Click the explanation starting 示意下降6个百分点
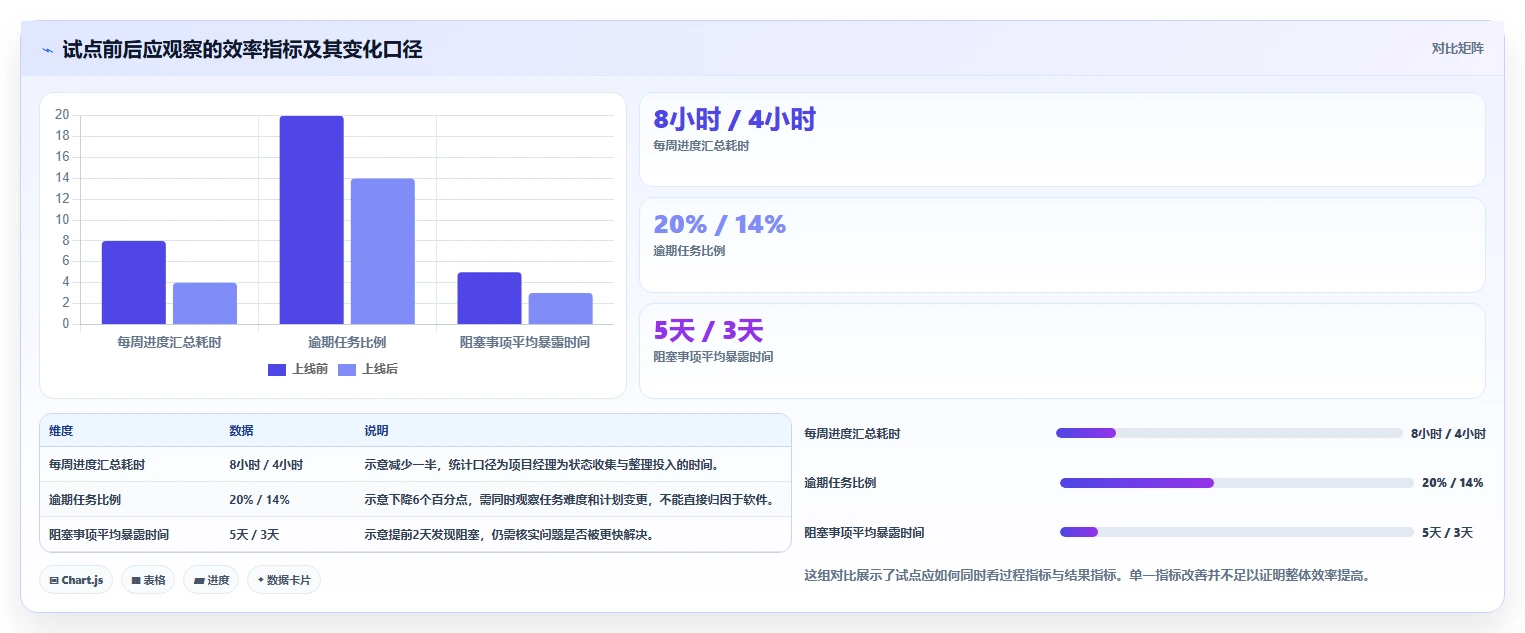This screenshot has height=633, width=1525. tap(570, 500)
